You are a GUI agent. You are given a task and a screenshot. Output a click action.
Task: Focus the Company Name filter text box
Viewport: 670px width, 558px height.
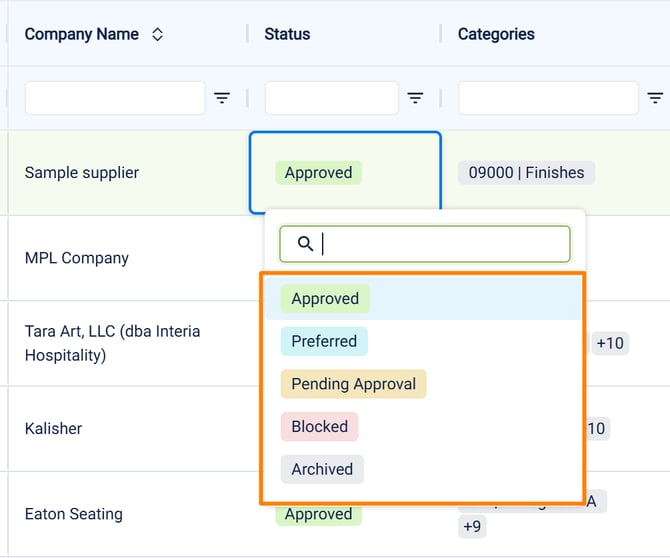click(x=115, y=98)
